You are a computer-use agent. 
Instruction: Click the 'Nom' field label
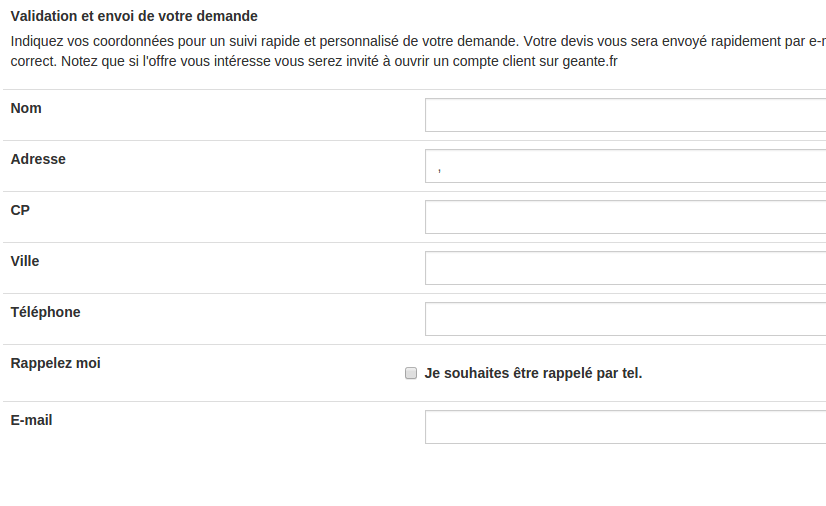click(26, 108)
